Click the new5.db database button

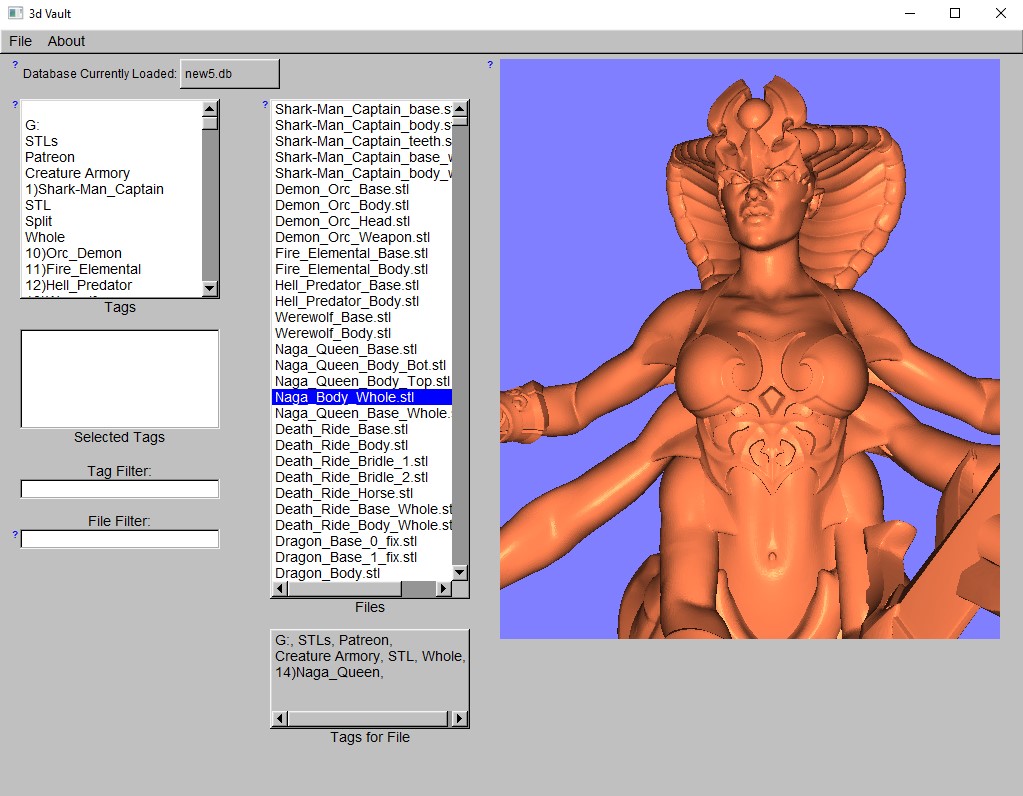(229, 74)
